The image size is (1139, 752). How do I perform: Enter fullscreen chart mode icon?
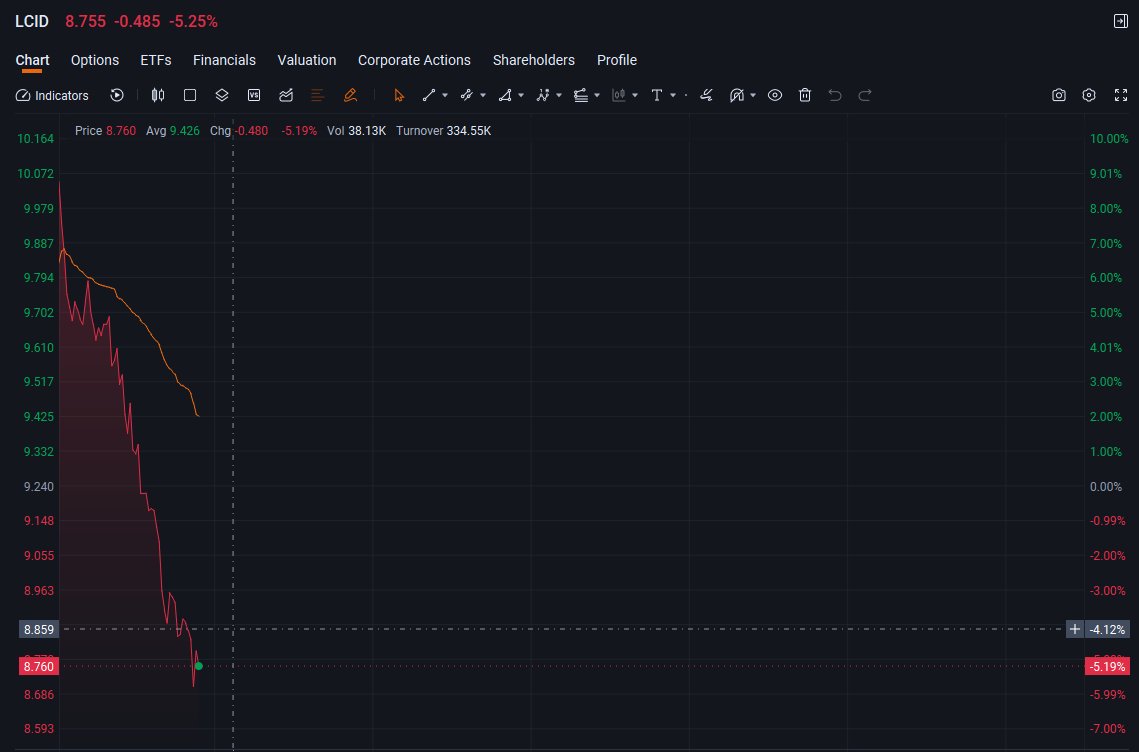1121,95
